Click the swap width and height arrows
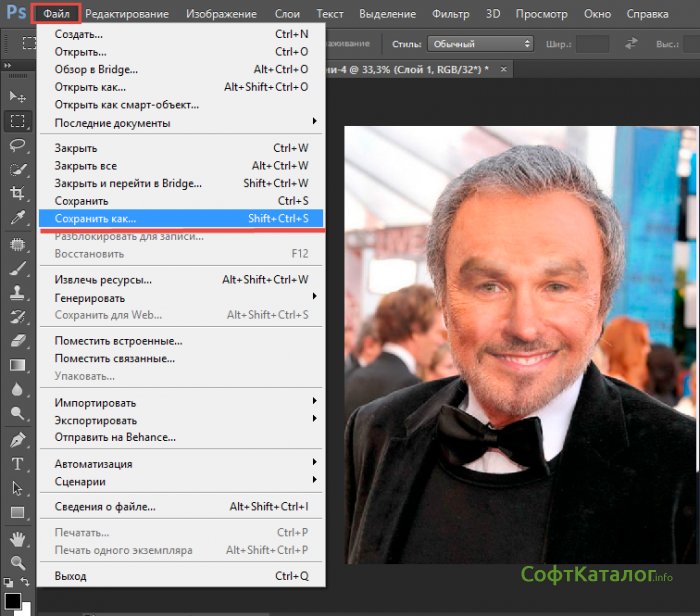The width and height of the screenshot is (700, 616). [x=631, y=44]
